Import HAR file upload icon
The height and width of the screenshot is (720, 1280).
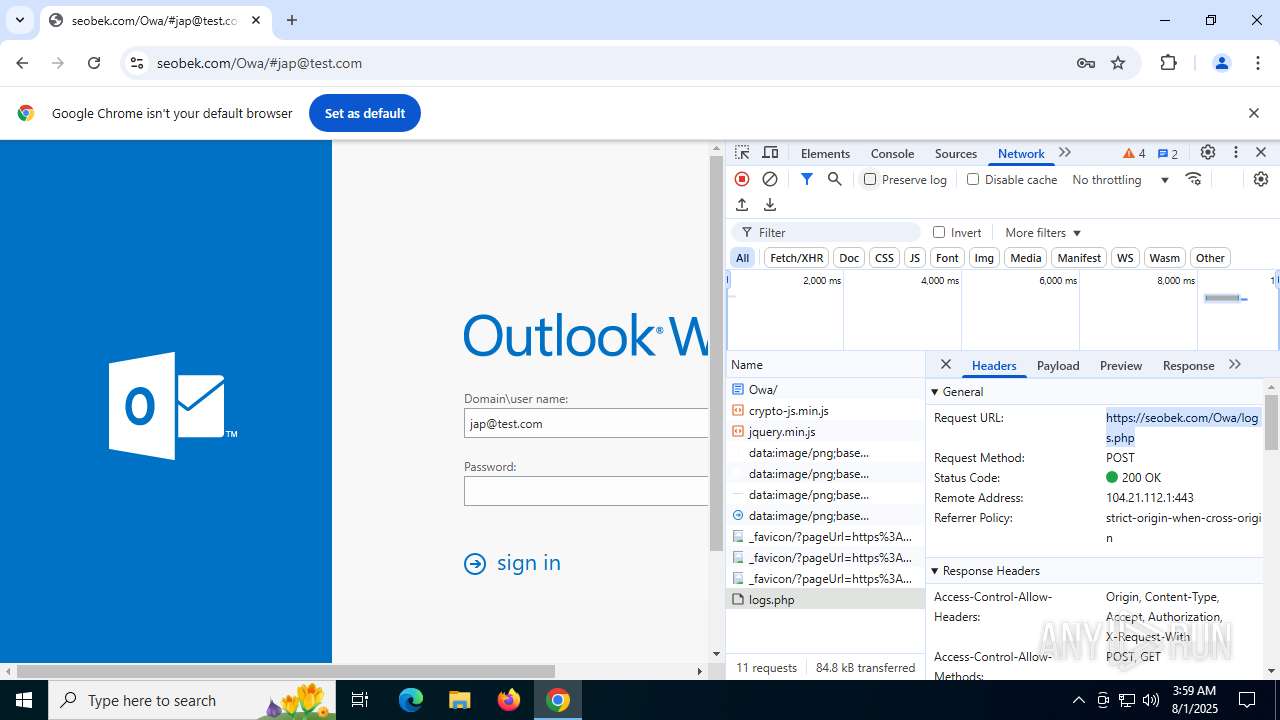click(742, 205)
